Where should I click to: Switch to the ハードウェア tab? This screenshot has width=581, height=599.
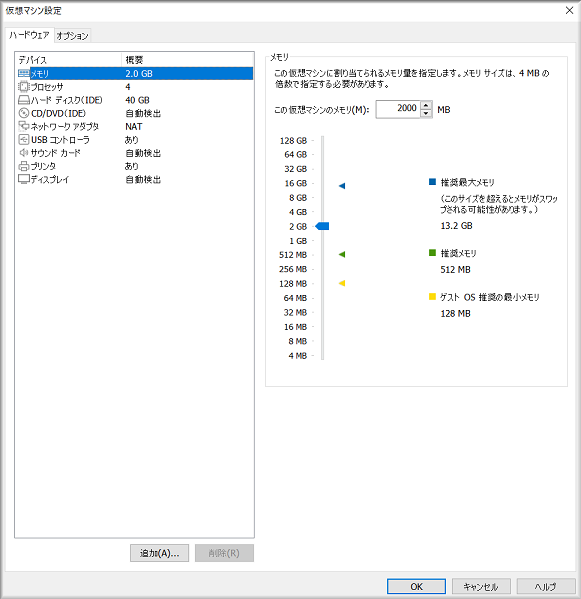[29, 35]
